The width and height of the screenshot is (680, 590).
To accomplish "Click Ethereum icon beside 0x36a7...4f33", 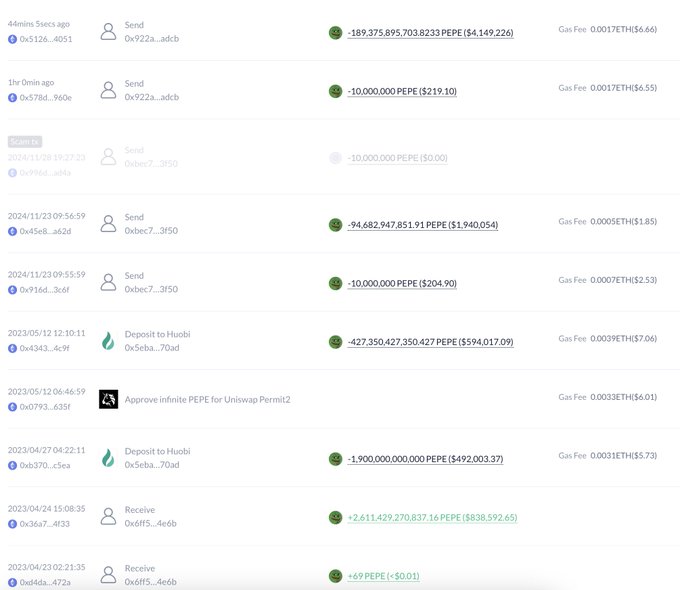I will [13, 524].
